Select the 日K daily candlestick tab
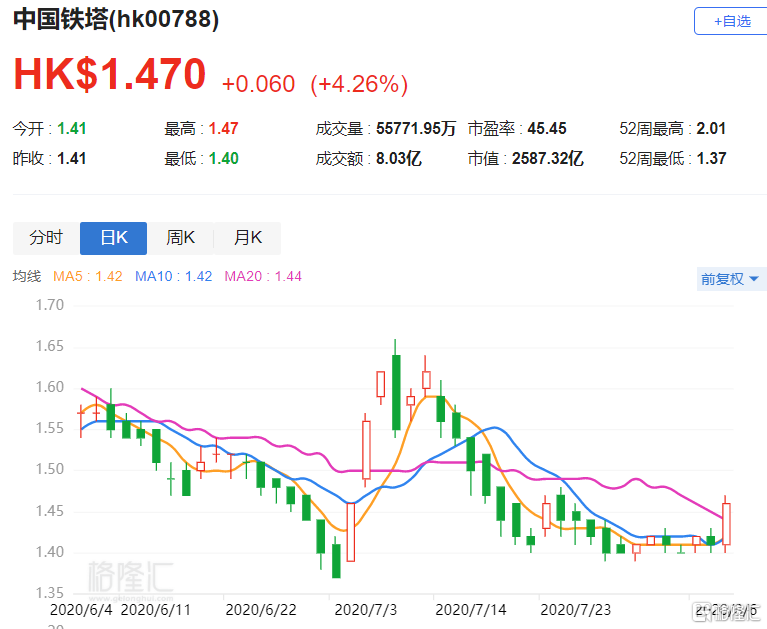The width and height of the screenshot is (767, 629). (113, 238)
